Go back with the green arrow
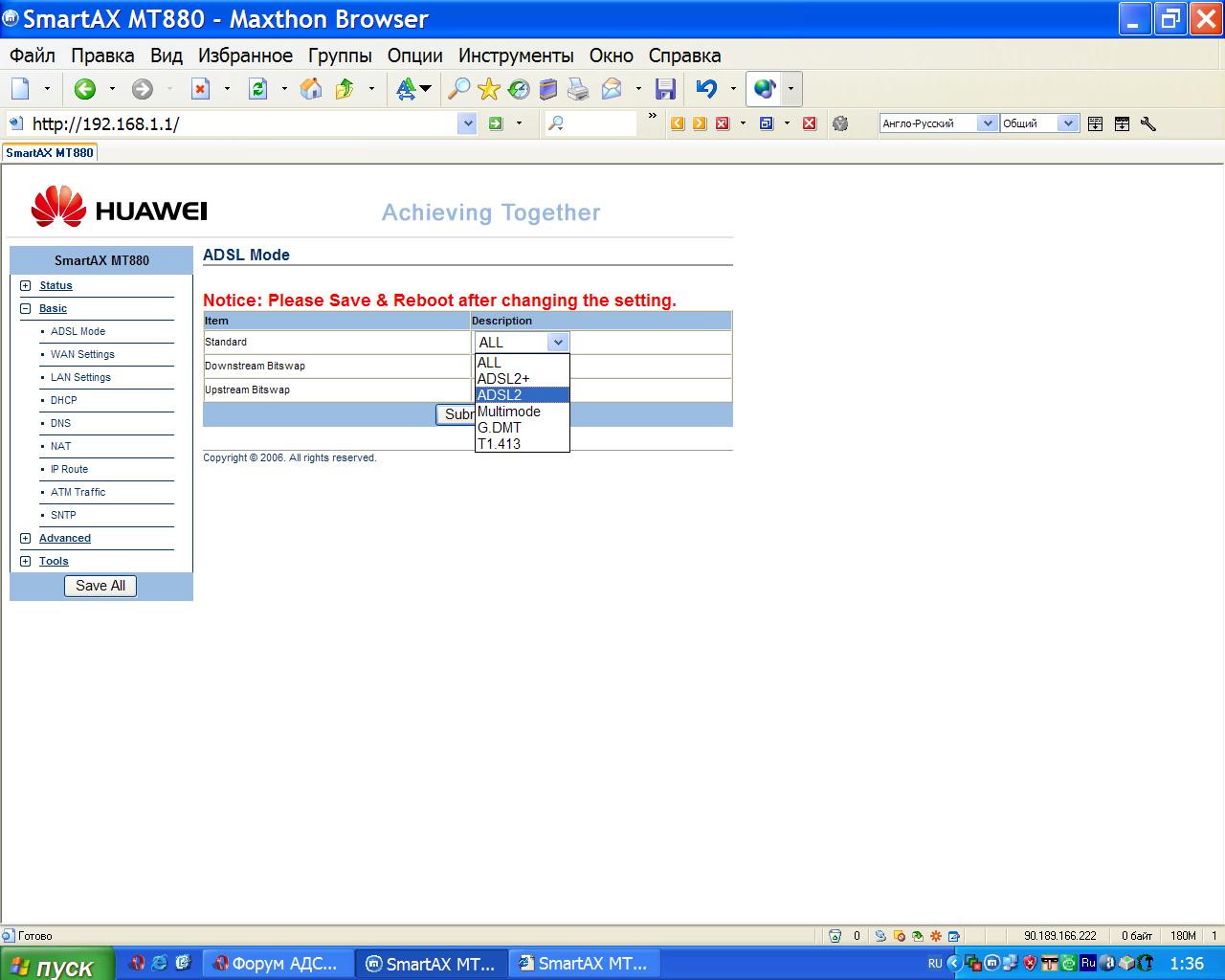1225x980 pixels. 85,89
